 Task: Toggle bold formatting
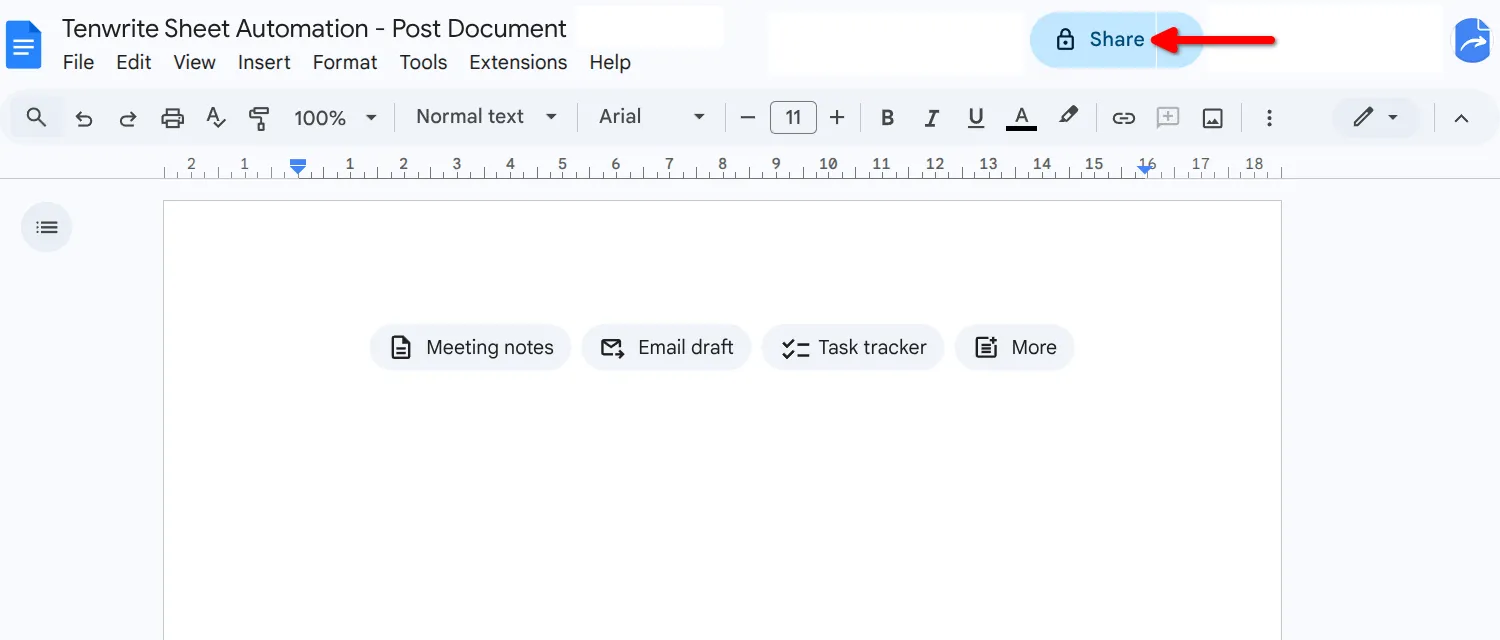[x=887, y=117]
